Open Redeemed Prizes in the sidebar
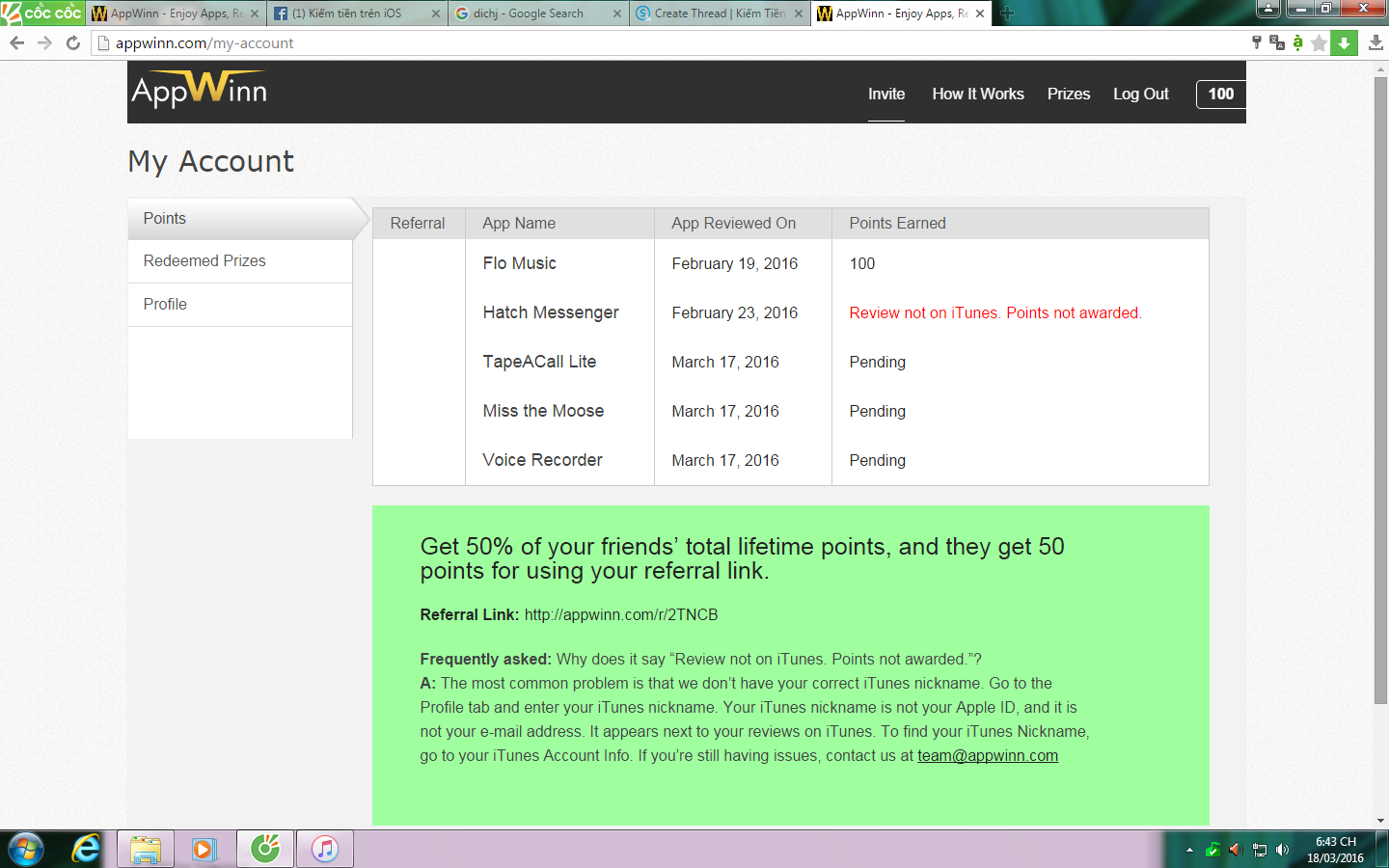The height and width of the screenshot is (868, 1389). click(240, 261)
